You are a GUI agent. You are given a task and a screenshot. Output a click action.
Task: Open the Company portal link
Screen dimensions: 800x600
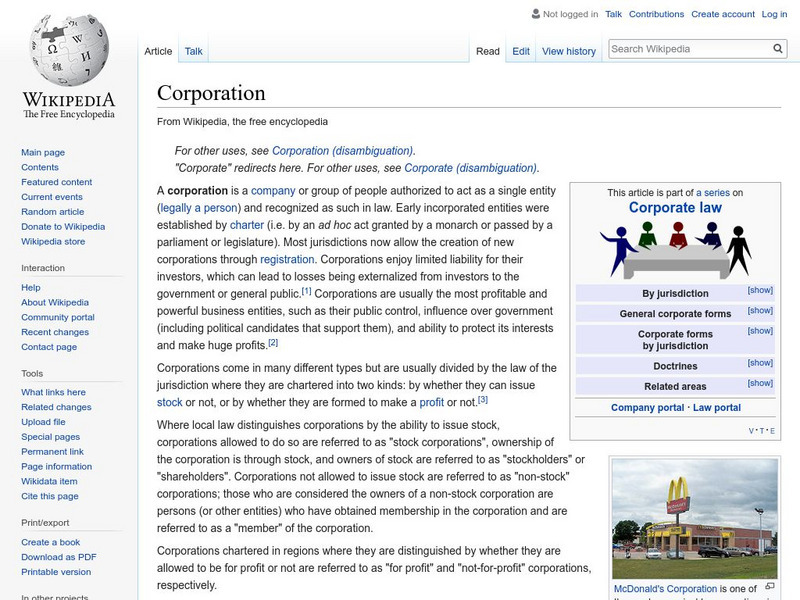pos(647,408)
